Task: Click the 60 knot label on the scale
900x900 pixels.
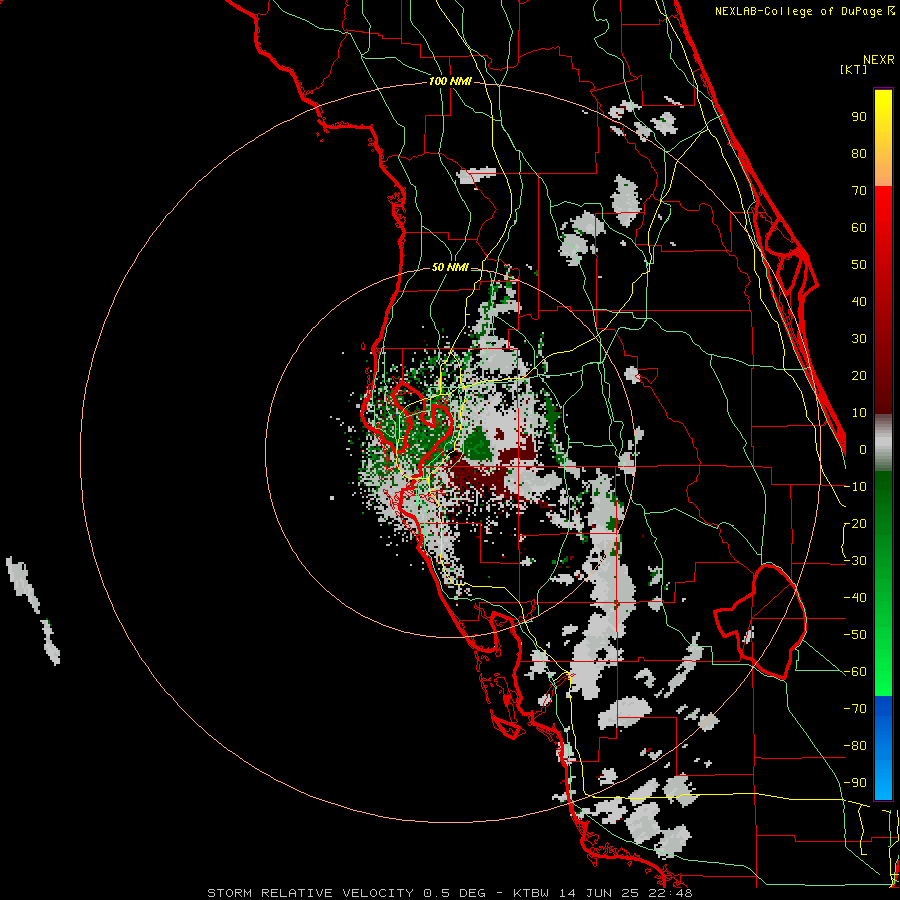Action: click(859, 228)
